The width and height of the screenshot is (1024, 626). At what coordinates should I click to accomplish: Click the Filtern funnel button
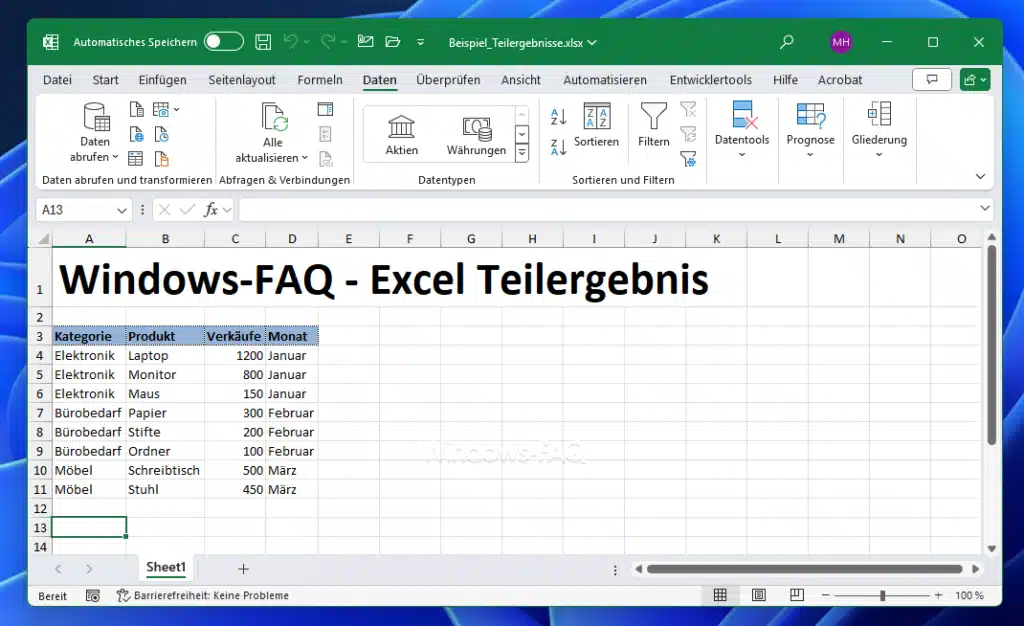coord(654,125)
